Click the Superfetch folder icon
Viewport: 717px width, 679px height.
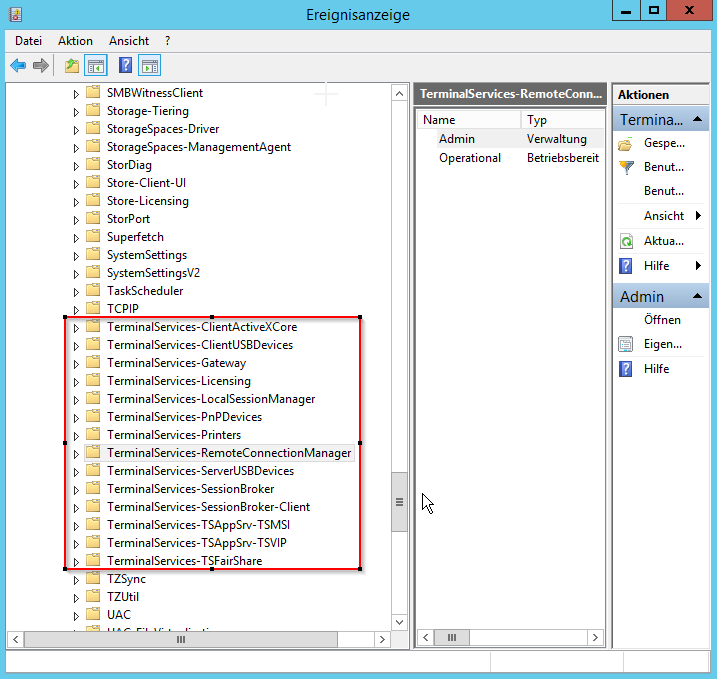click(x=93, y=236)
